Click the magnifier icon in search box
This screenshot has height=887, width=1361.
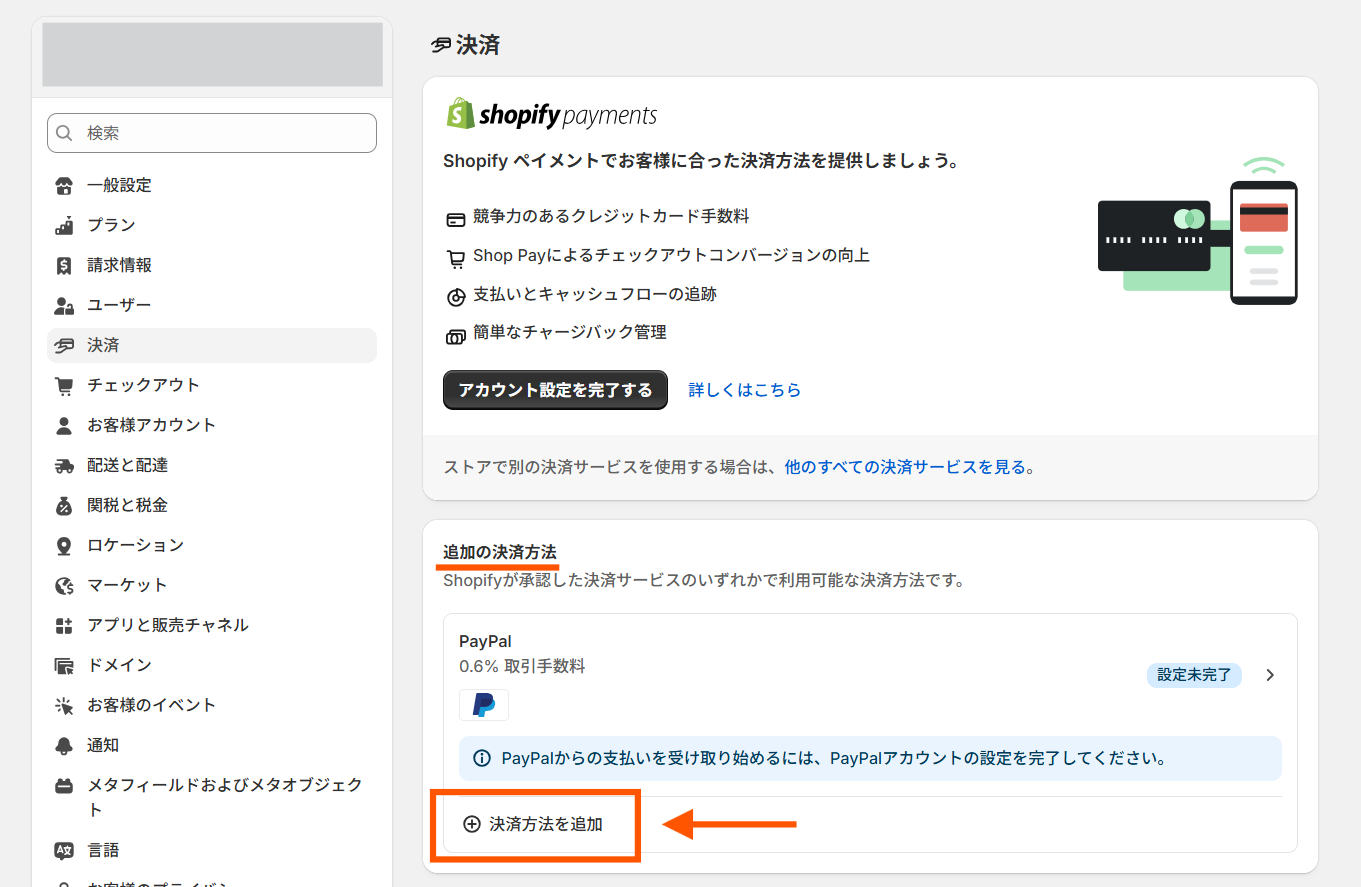tap(65, 133)
